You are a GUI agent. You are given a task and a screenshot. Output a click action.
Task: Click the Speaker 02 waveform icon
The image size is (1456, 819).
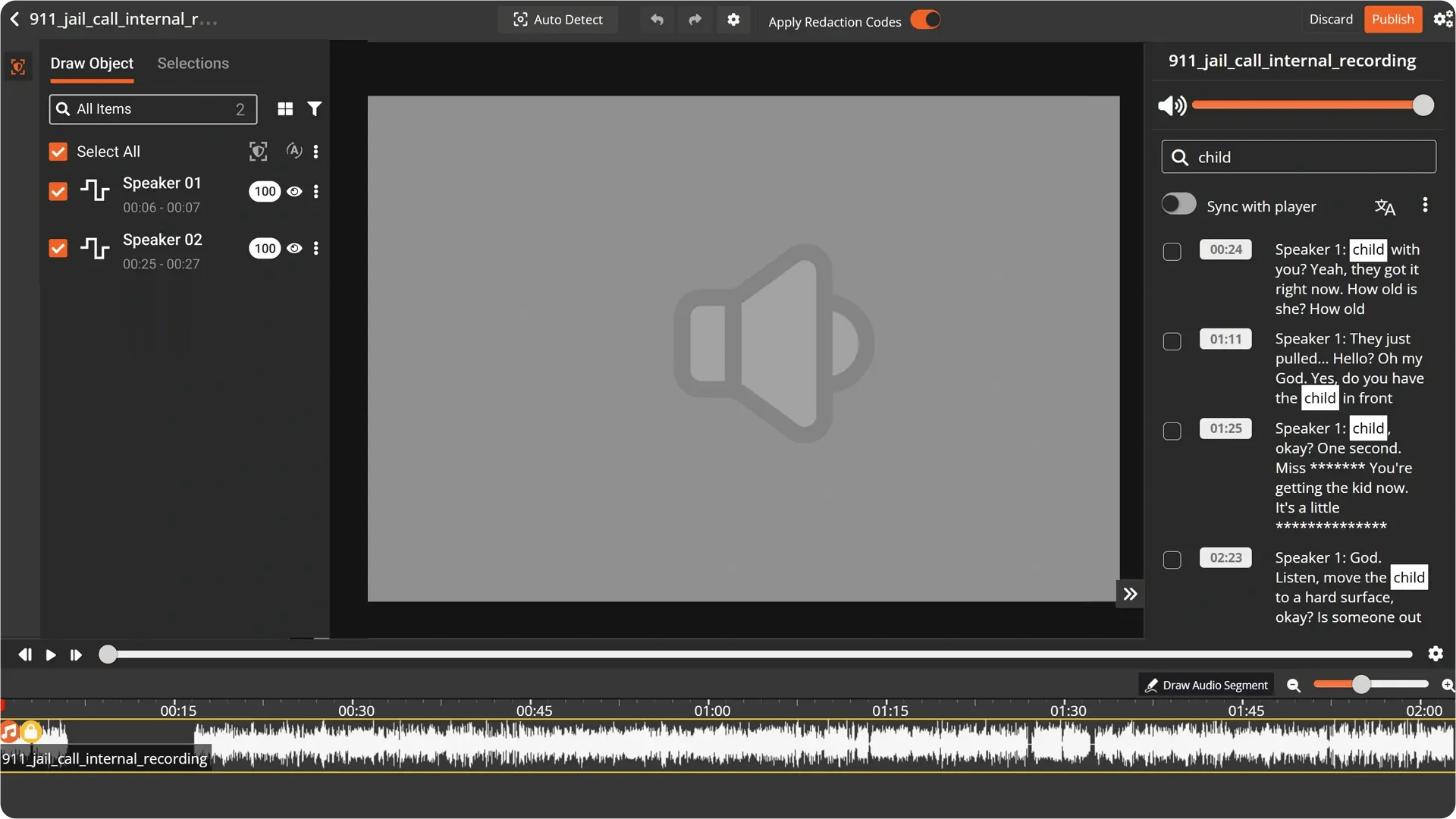(x=95, y=247)
